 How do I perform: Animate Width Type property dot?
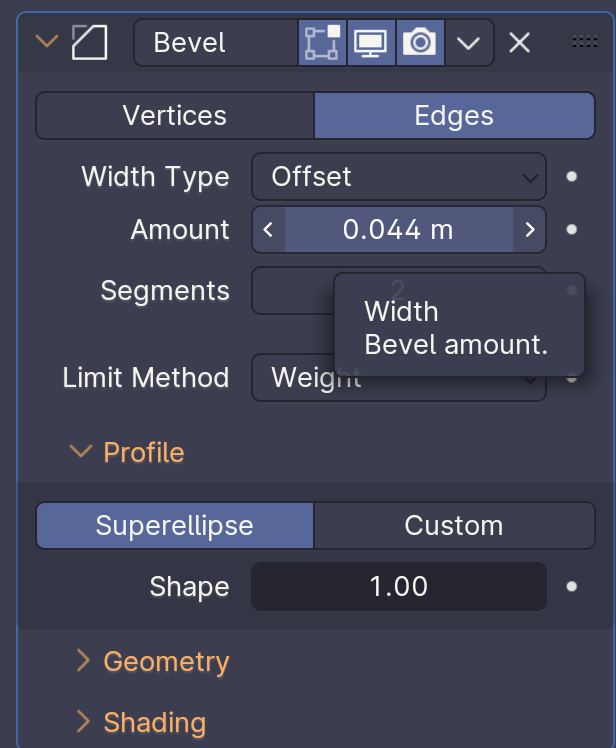tap(572, 177)
